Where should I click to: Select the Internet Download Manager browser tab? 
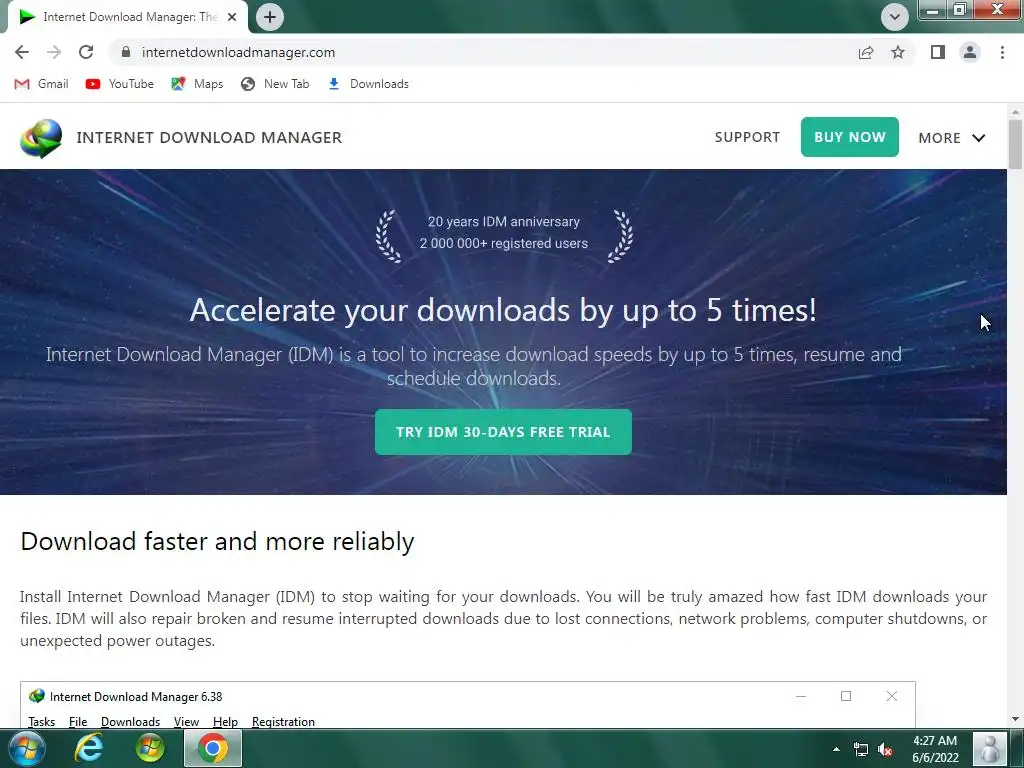(127, 17)
